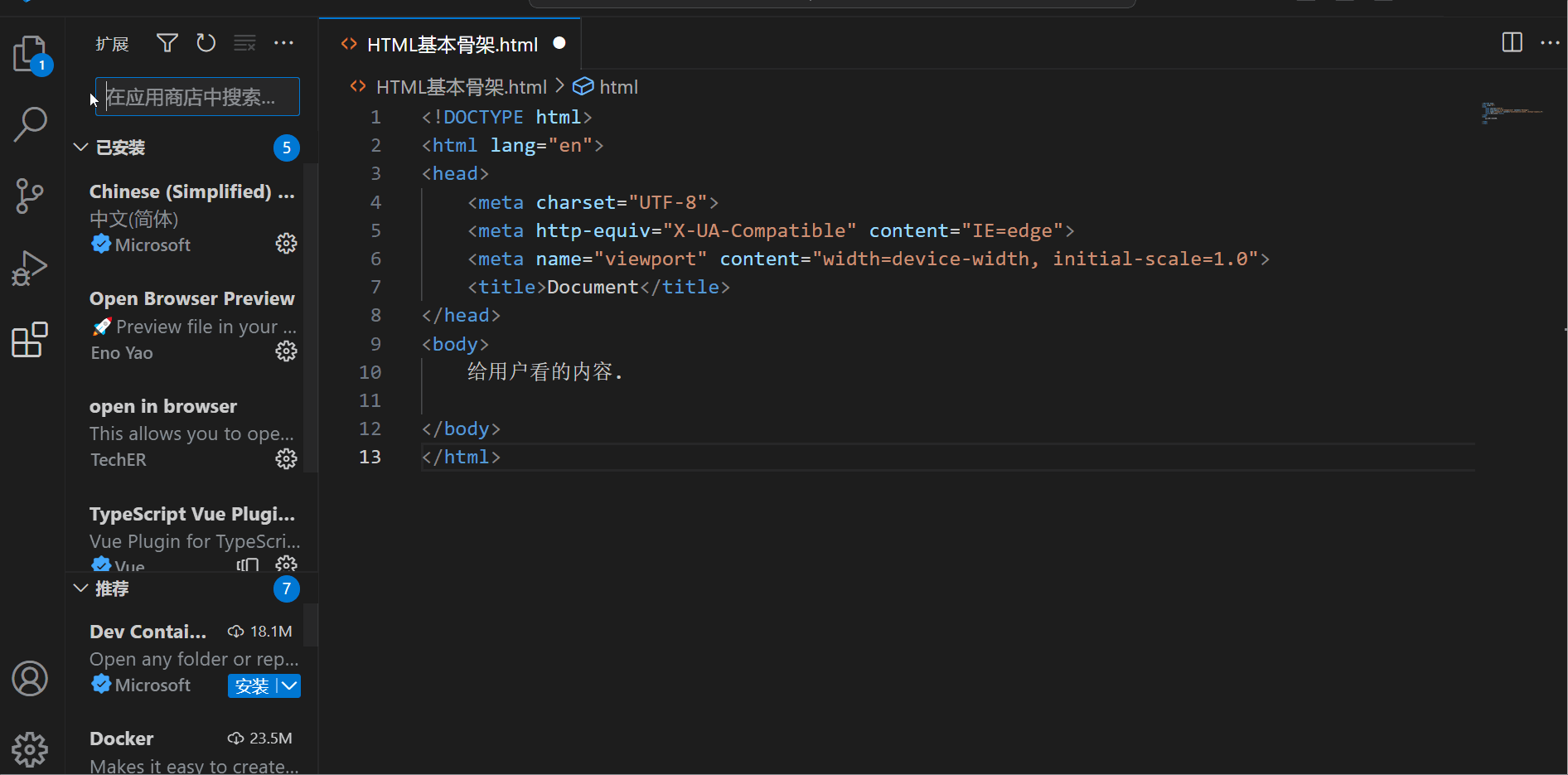Refresh the extensions list
This screenshot has height=775, width=1568.
[x=206, y=43]
